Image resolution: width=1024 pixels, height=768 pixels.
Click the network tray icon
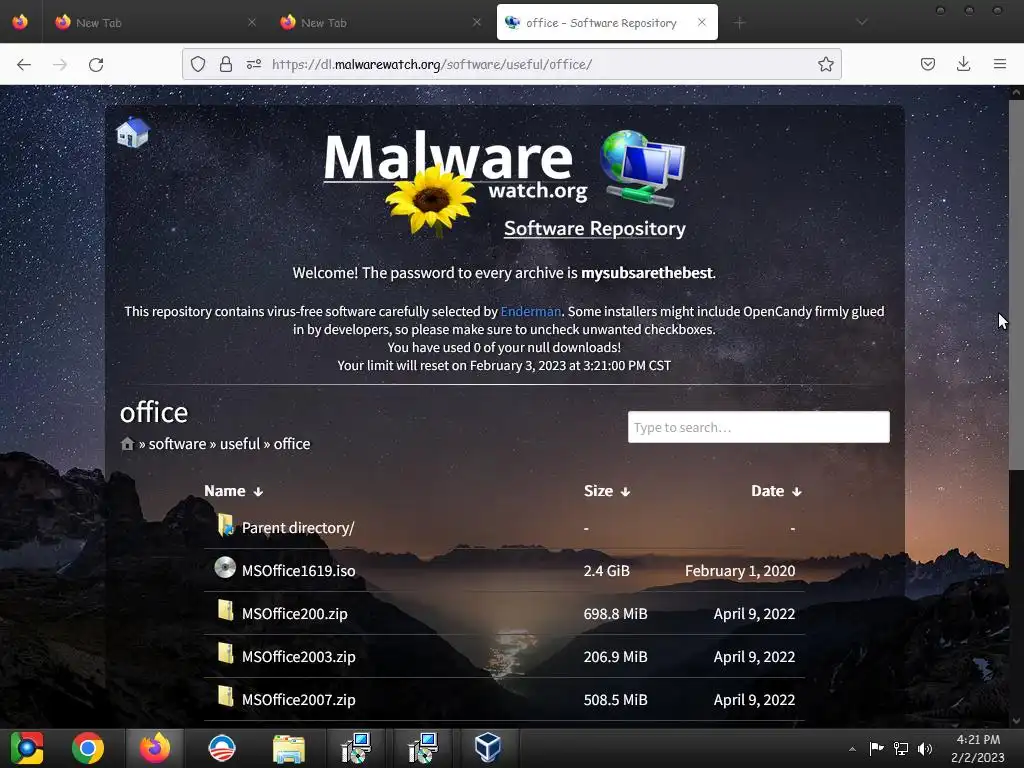[901, 749]
